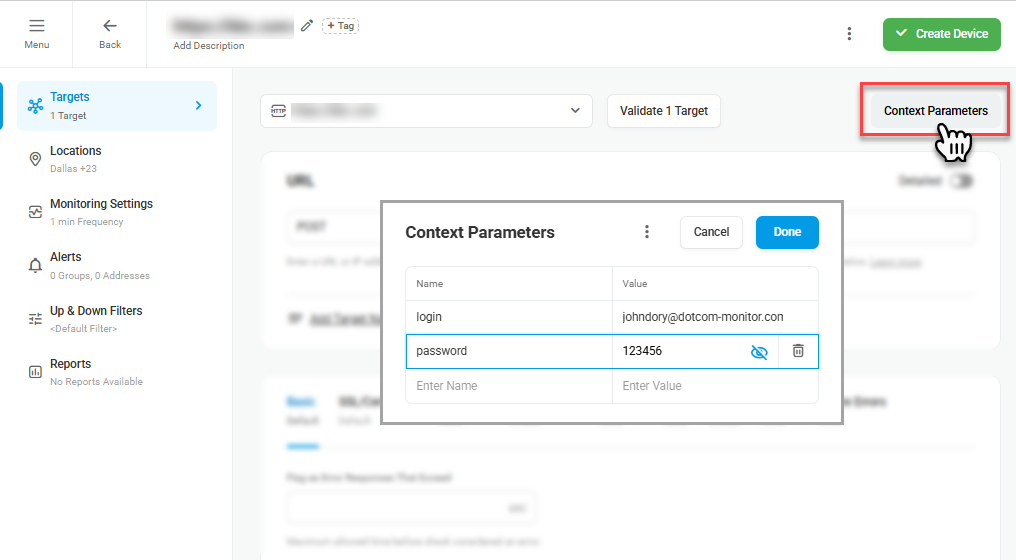Click the Back arrow icon
1016x560 pixels.
110,26
